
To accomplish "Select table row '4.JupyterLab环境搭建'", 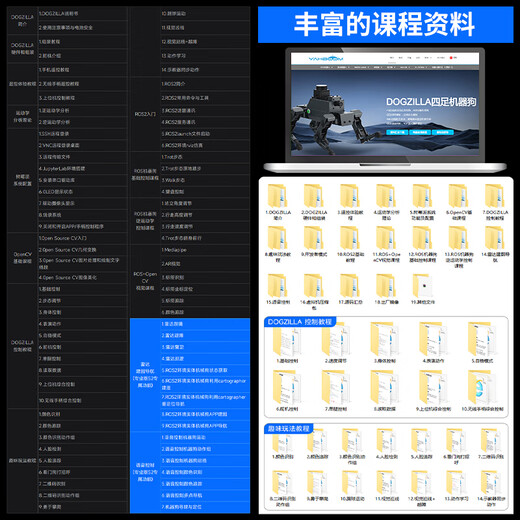I will point(82,169).
